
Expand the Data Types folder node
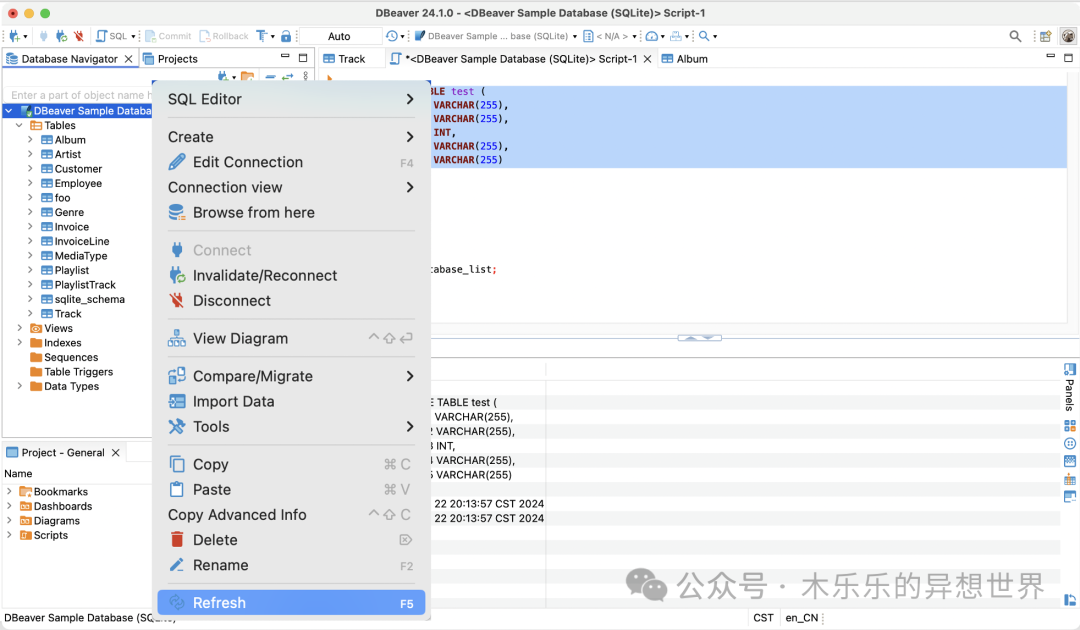19,386
